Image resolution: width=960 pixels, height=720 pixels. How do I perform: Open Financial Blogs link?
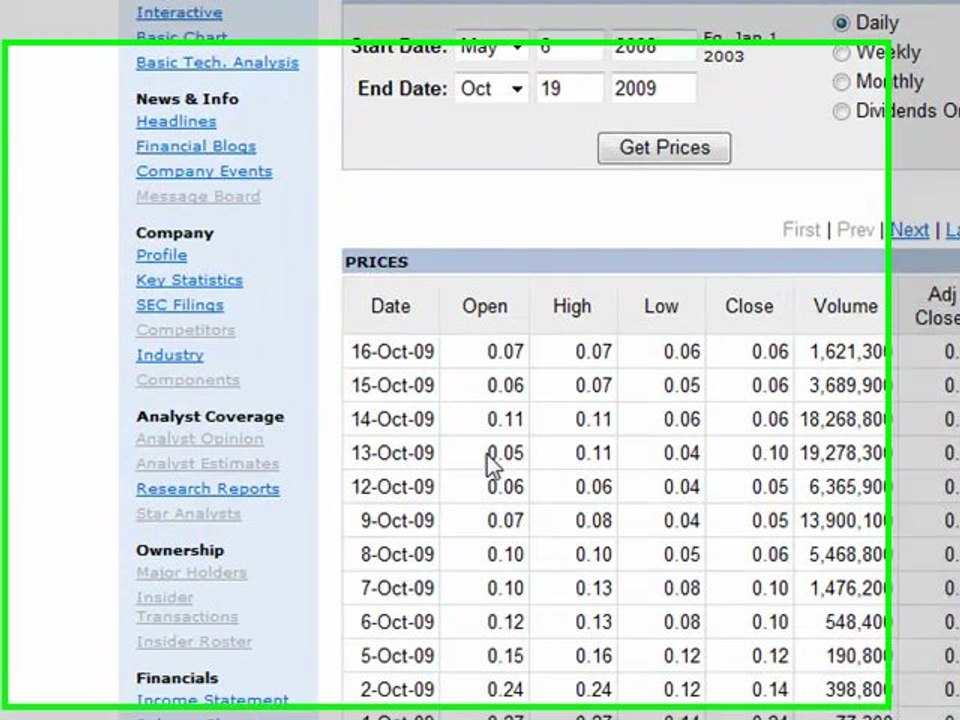click(196, 146)
